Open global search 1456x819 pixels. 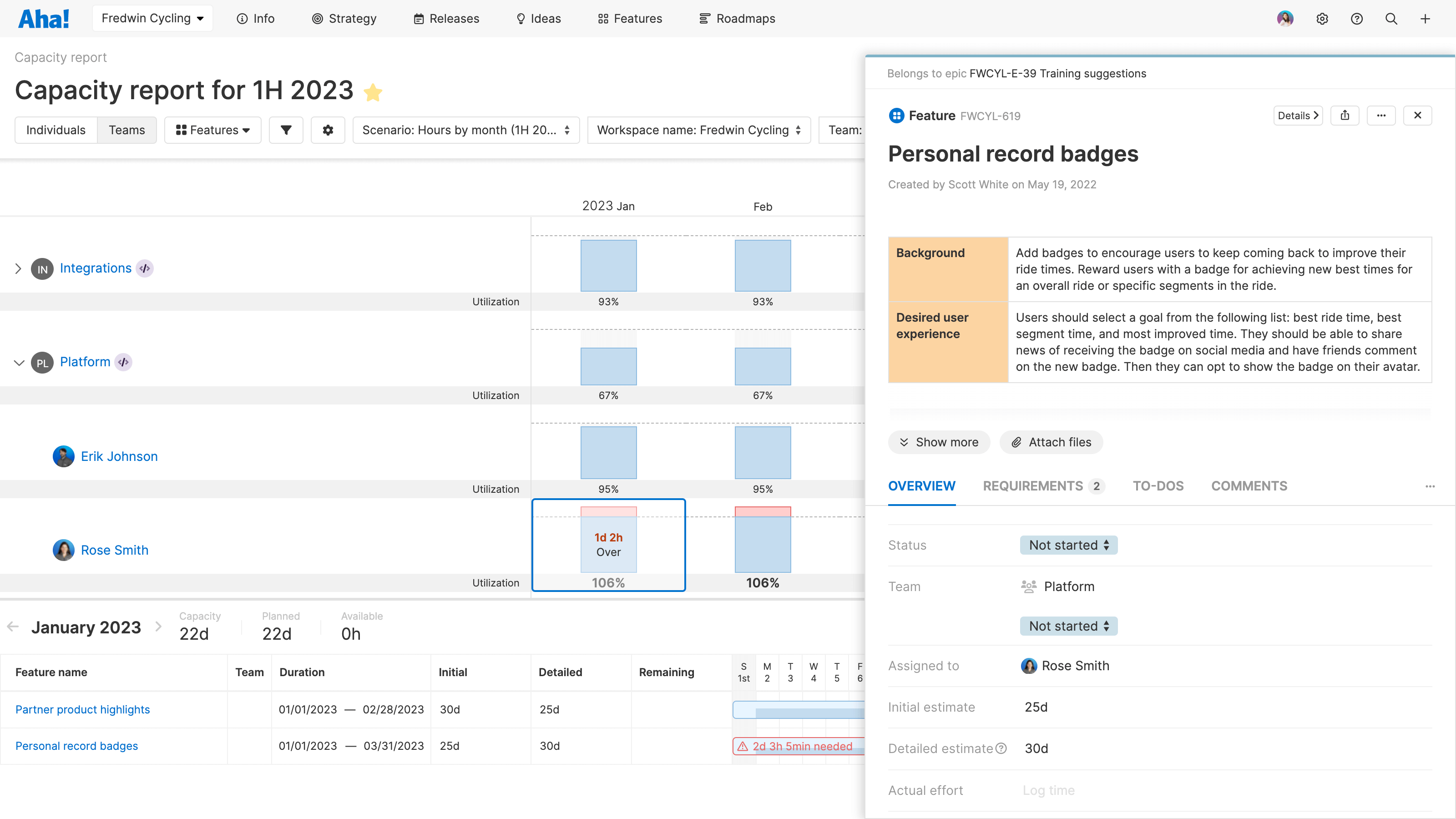tap(1391, 18)
